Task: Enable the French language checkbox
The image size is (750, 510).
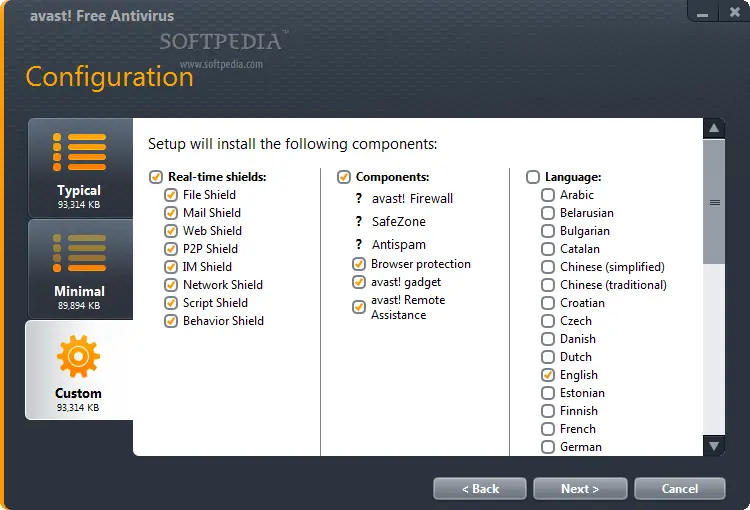Action: click(x=548, y=429)
